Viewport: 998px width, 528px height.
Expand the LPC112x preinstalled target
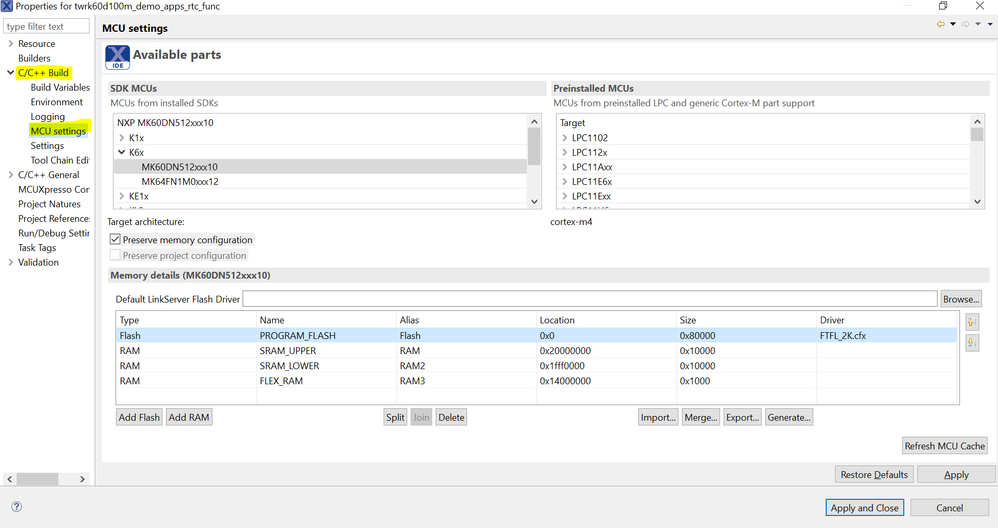coord(565,152)
